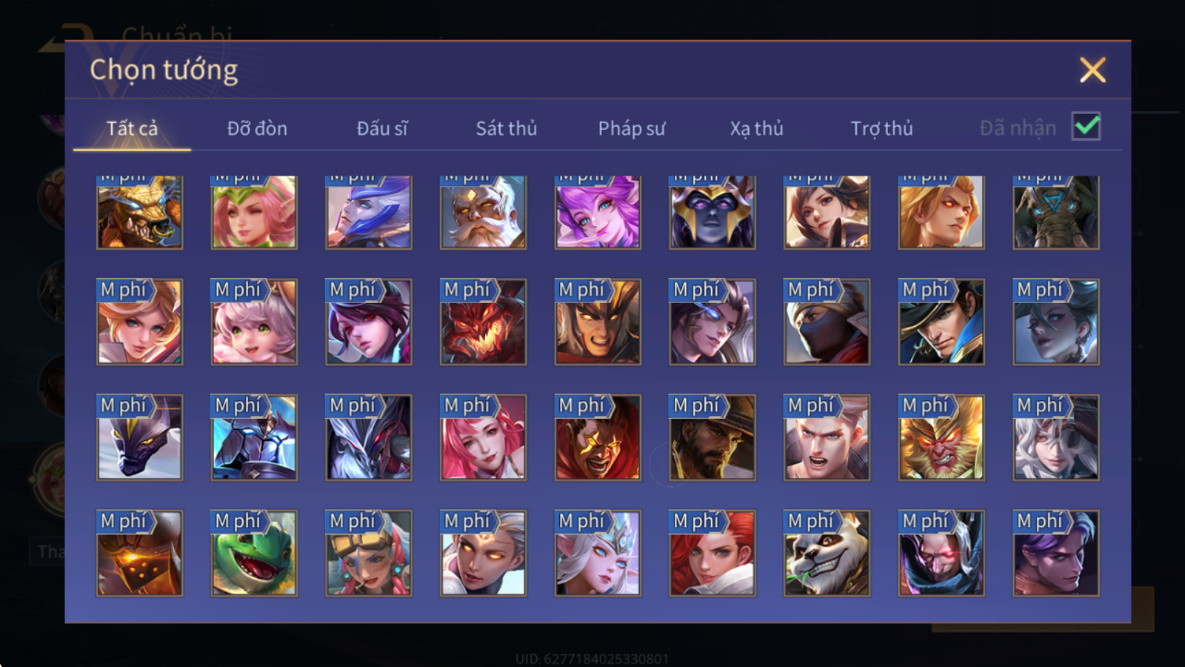Show the Pháp sư heroes tab
Image resolution: width=1185 pixels, height=667 pixels.
click(x=632, y=128)
